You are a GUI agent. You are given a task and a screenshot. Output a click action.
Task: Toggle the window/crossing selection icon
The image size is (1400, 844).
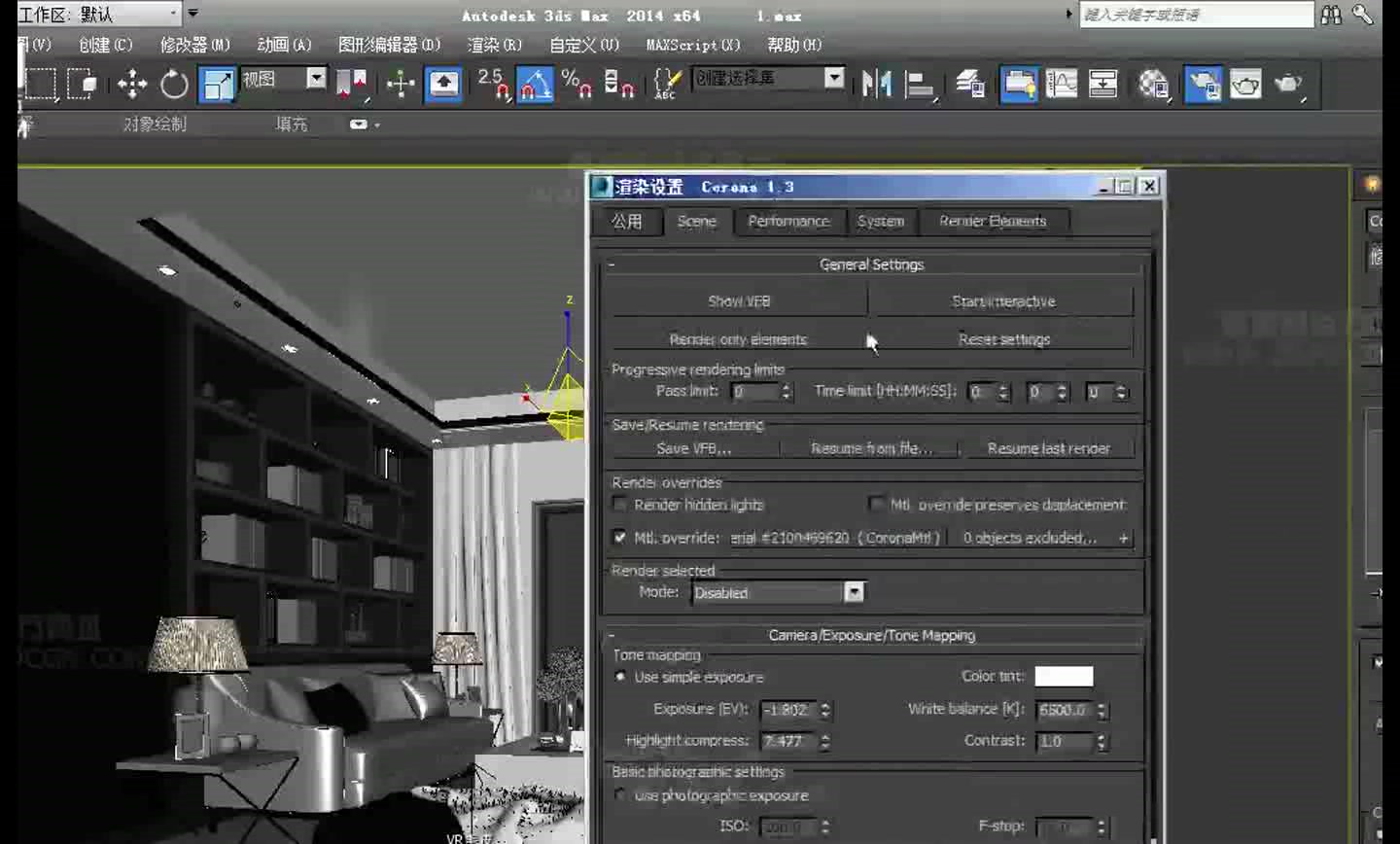coord(84,84)
